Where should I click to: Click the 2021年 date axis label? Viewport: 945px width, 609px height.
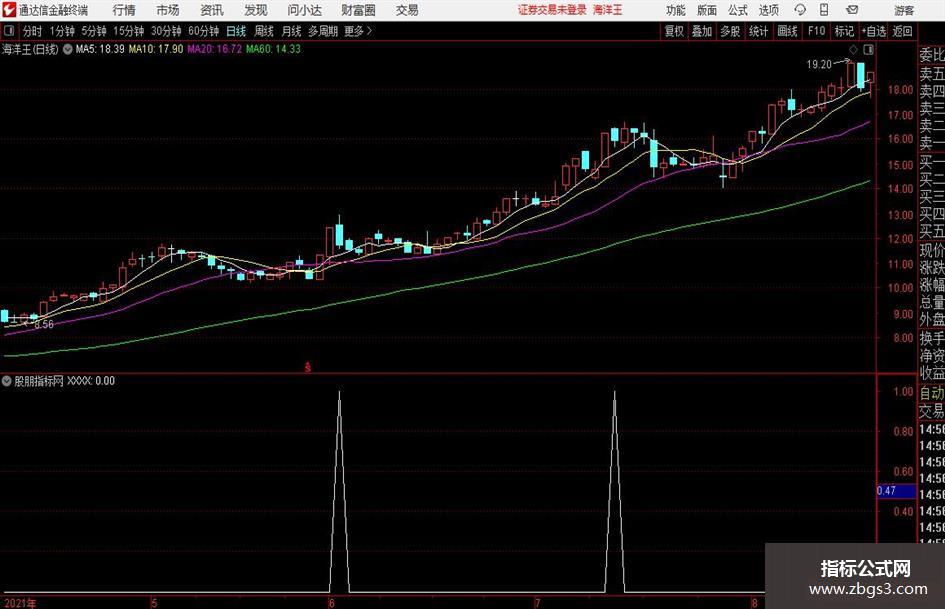[20, 603]
